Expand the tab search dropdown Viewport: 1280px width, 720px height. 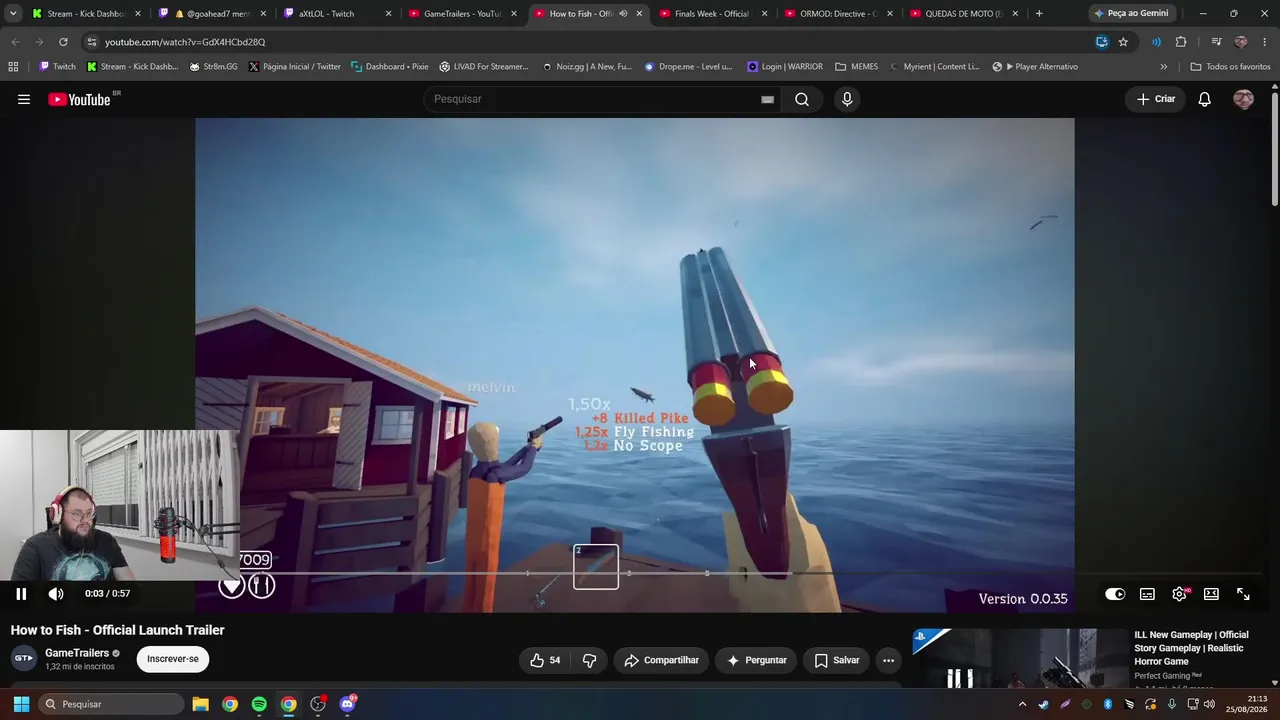(x=13, y=14)
